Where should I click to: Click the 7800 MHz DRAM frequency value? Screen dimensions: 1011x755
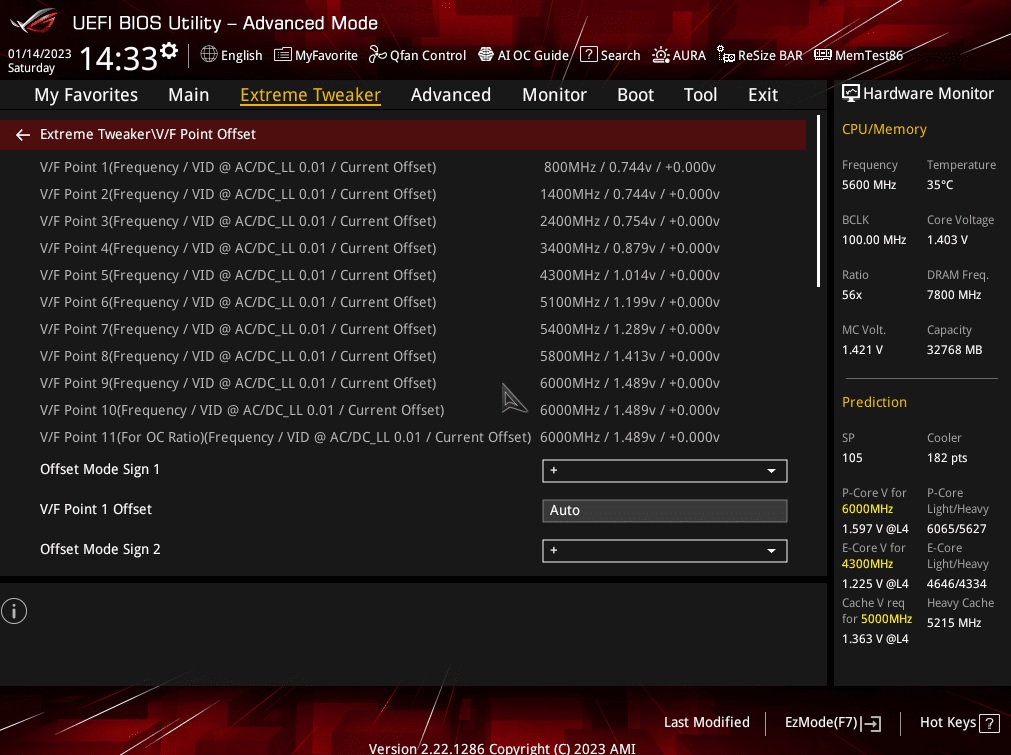tap(954, 295)
